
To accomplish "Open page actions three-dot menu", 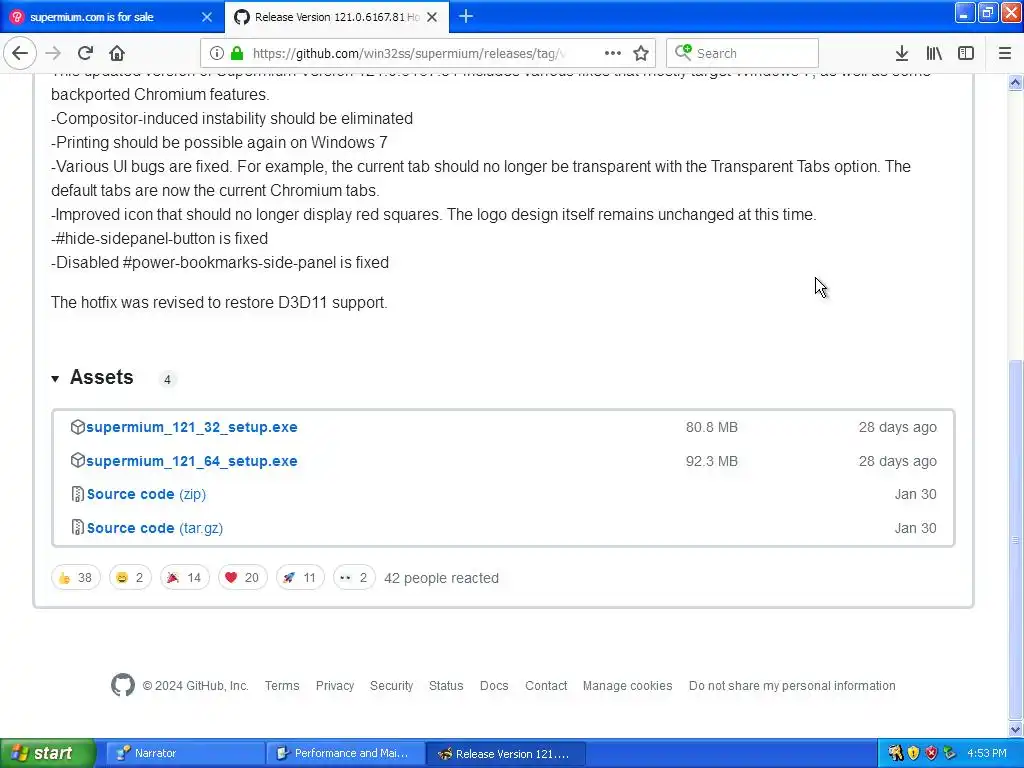I will click(x=613, y=53).
